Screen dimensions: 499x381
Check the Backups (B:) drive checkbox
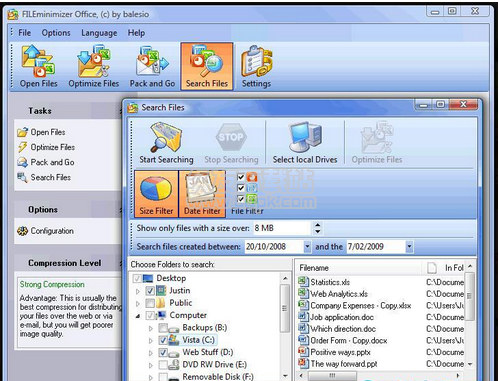(x=163, y=328)
